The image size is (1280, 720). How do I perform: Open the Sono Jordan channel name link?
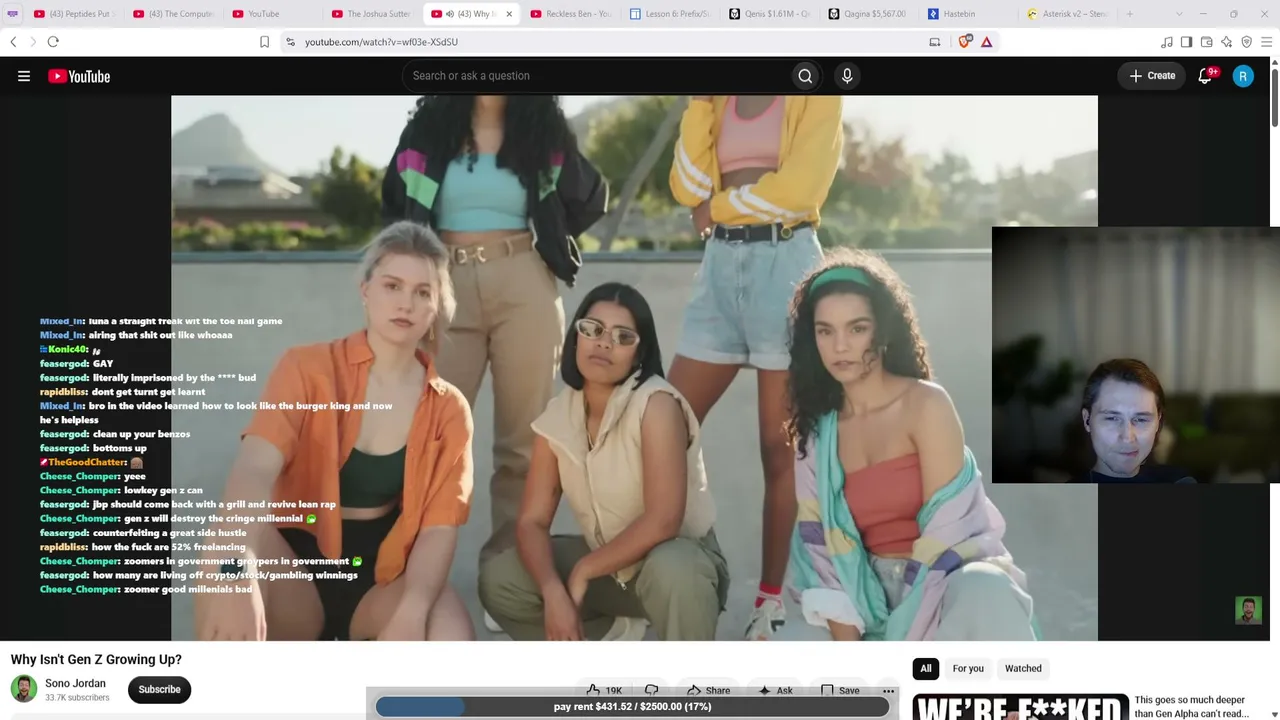tap(75, 683)
